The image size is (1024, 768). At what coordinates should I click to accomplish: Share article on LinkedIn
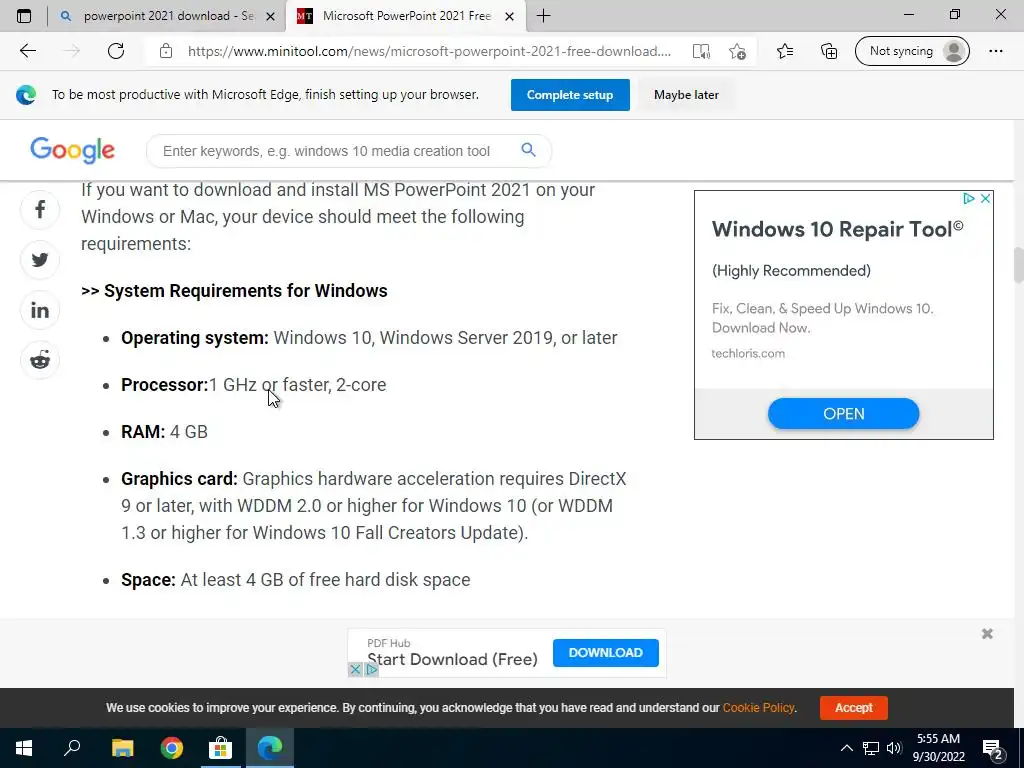[x=40, y=310]
